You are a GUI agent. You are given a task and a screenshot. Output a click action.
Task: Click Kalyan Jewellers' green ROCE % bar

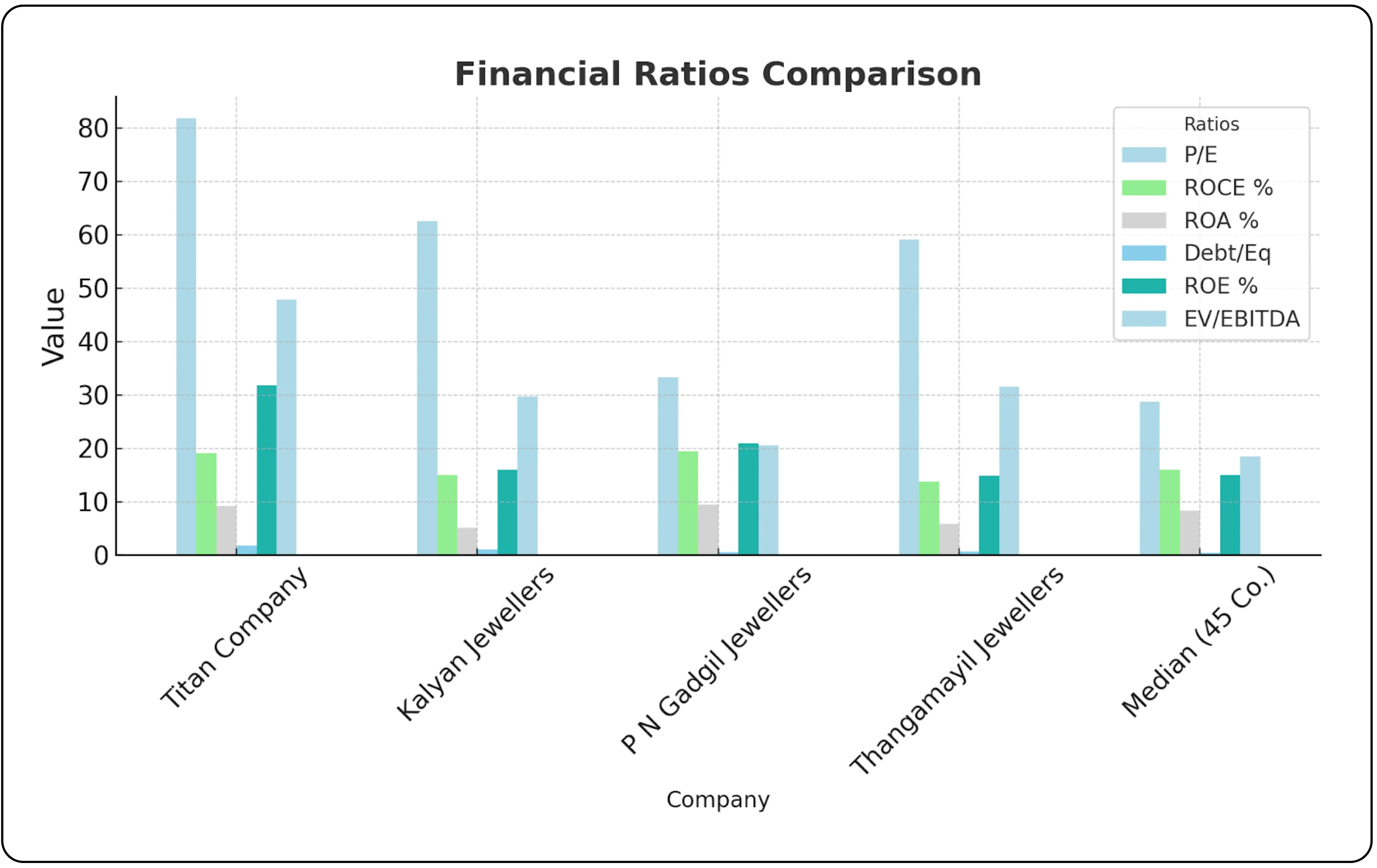coord(447,515)
